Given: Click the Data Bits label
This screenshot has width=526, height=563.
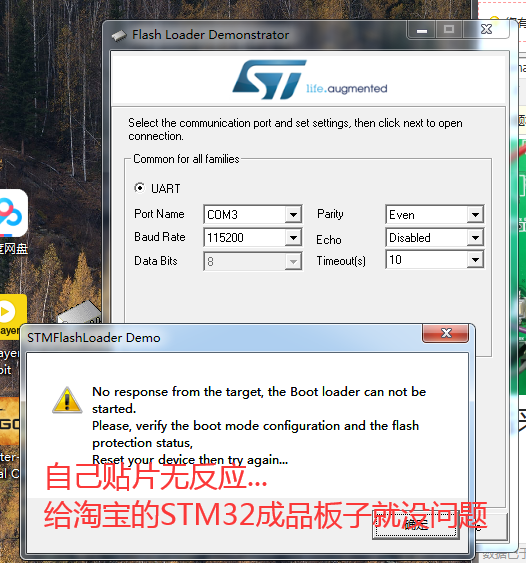Looking at the screenshot, I should pos(156,261).
